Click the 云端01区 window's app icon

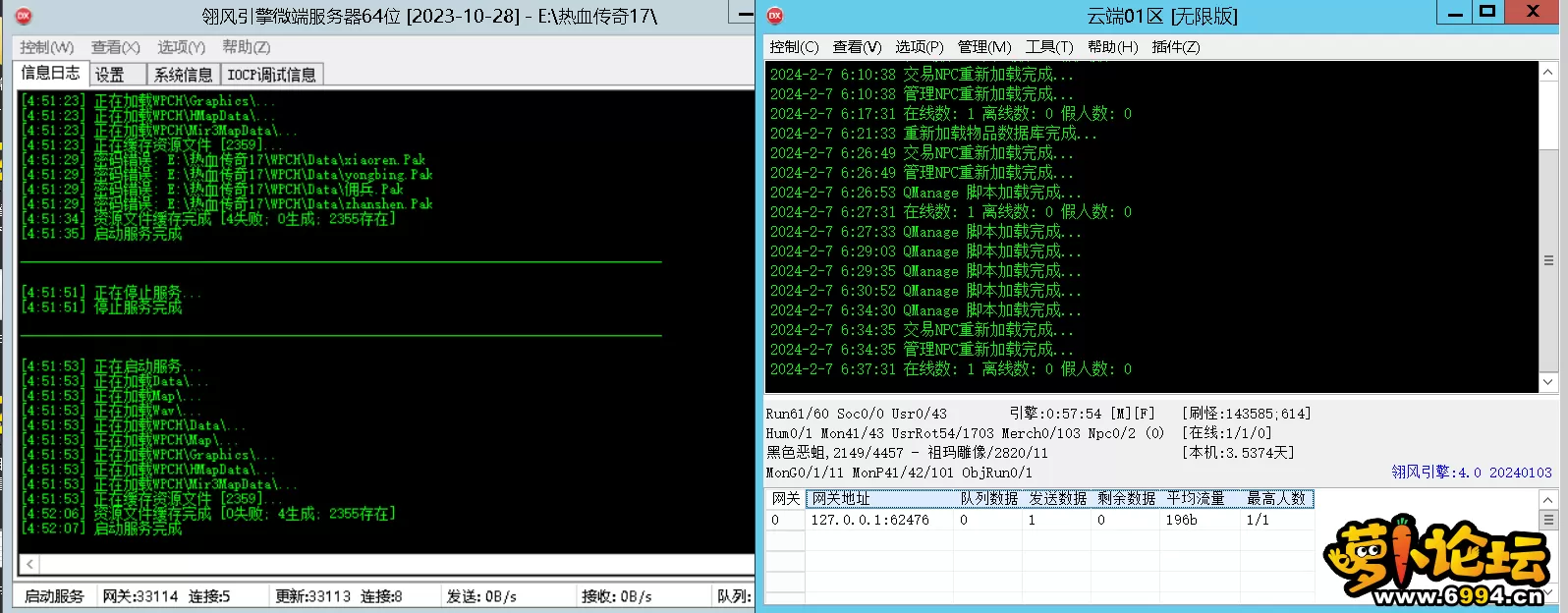(x=775, y=16)
